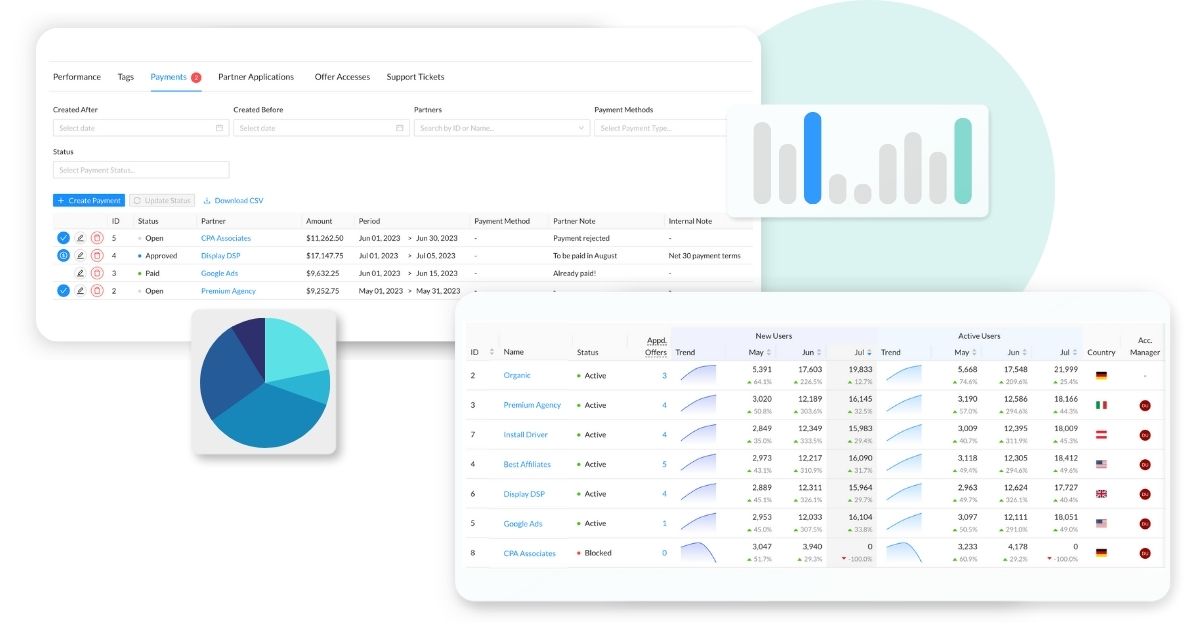Open the Partners search dropdown

coord(502,128)
